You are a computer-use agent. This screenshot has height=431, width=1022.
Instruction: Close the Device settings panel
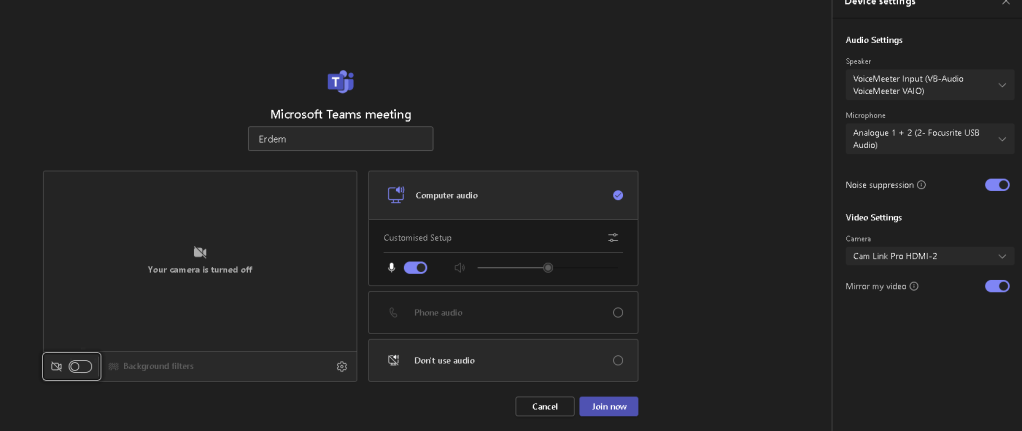[1006, 2]
